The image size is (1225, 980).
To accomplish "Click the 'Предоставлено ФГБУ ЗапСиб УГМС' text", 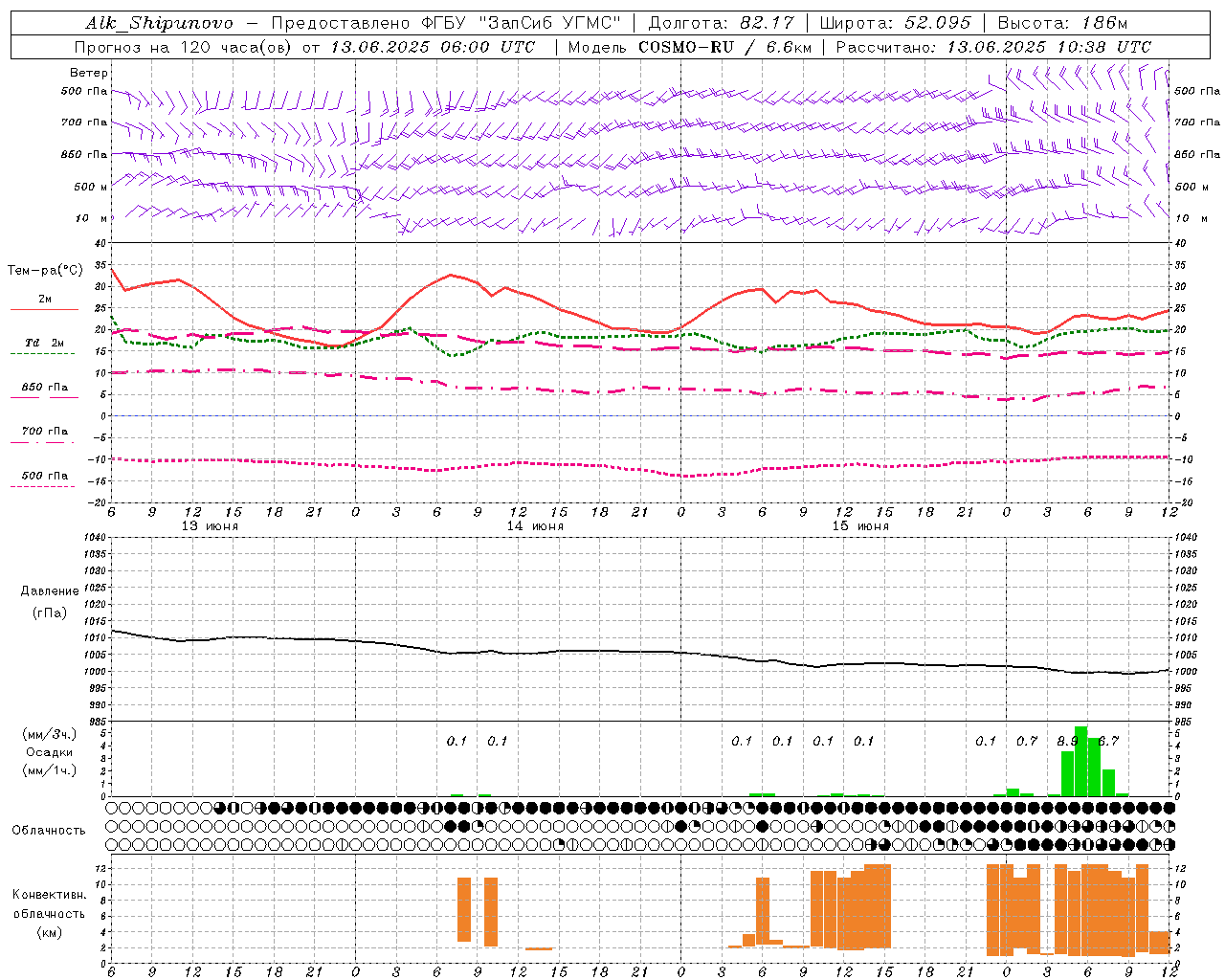I will pos(447,23).
